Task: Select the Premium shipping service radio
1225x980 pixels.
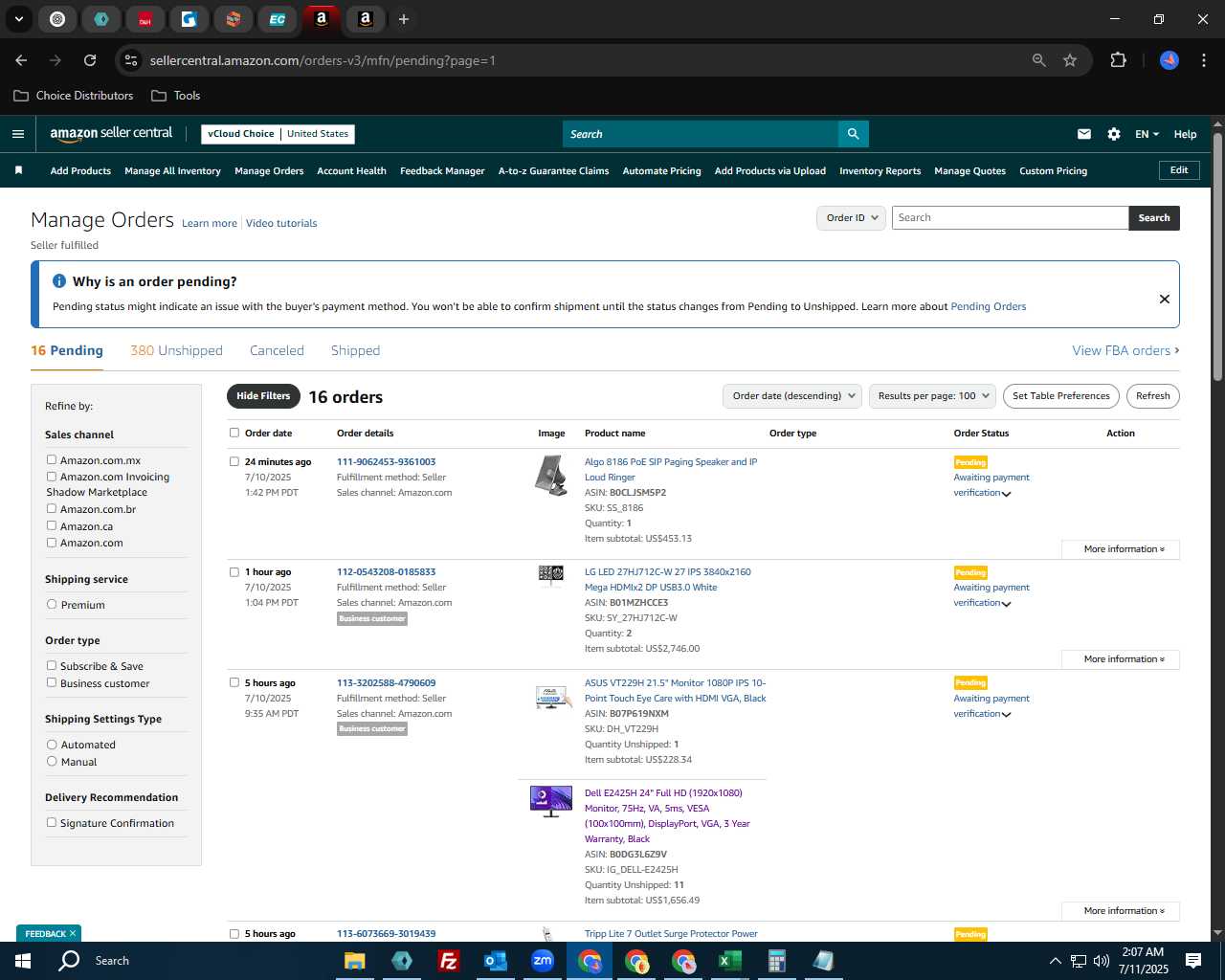Action: pyautogui.click(x=52, y=605)
